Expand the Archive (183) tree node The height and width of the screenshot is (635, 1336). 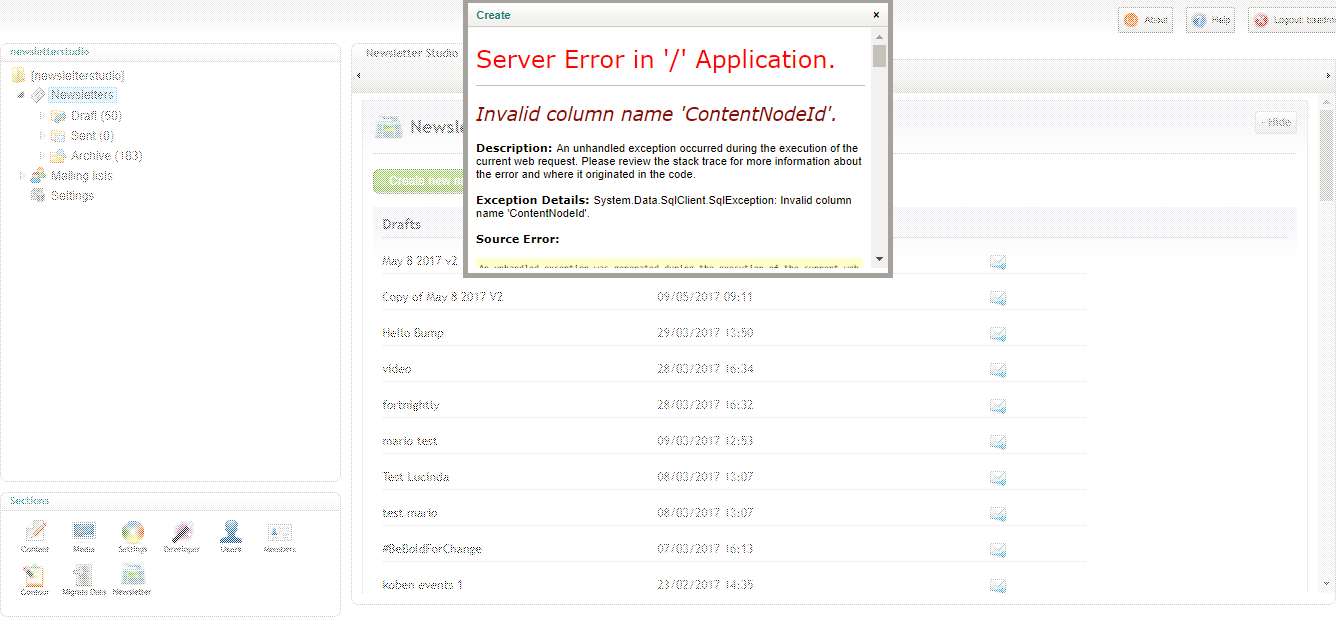pyautogui.click(x=42, y=156)
